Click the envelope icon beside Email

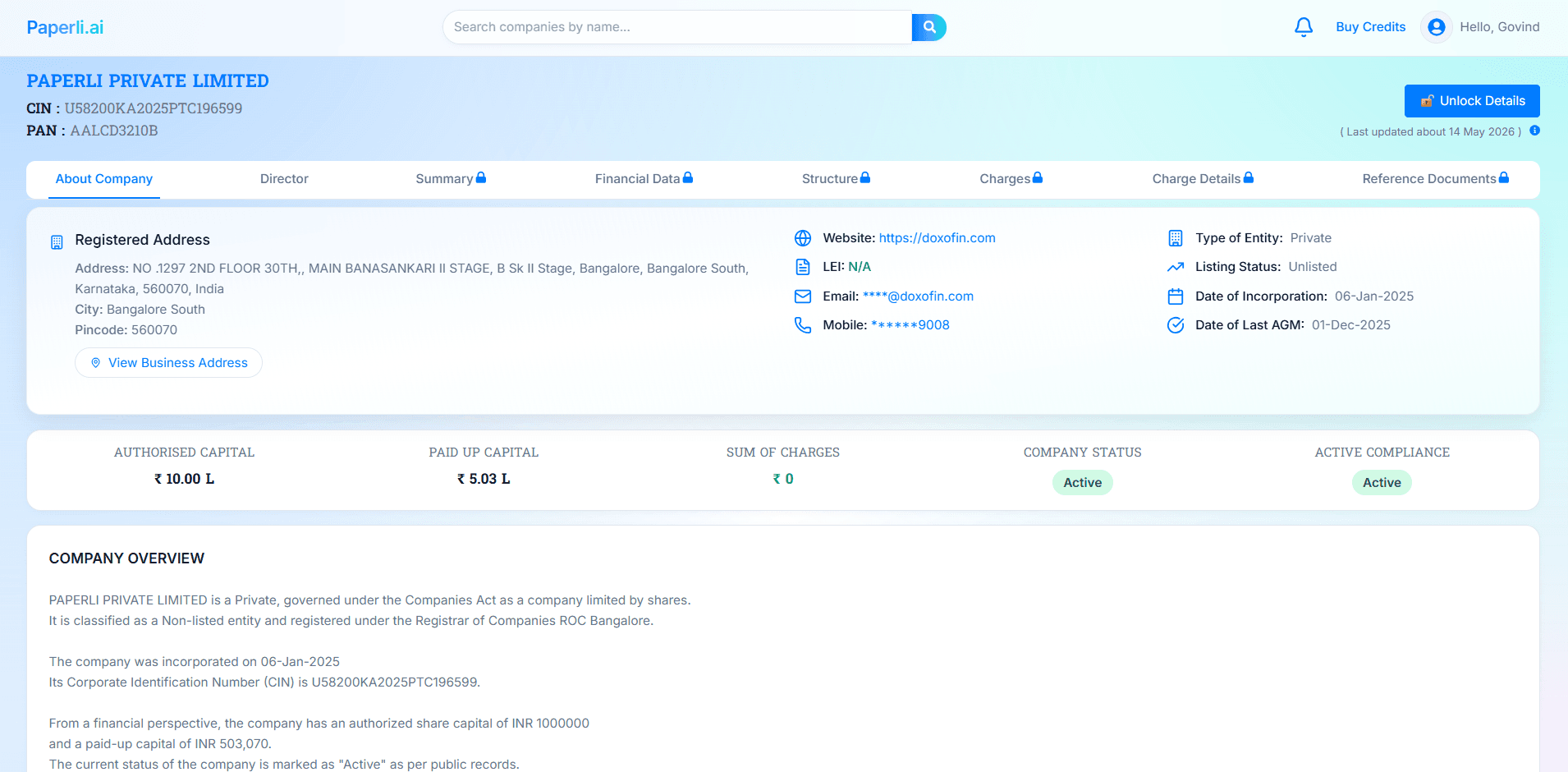(803, 296)
